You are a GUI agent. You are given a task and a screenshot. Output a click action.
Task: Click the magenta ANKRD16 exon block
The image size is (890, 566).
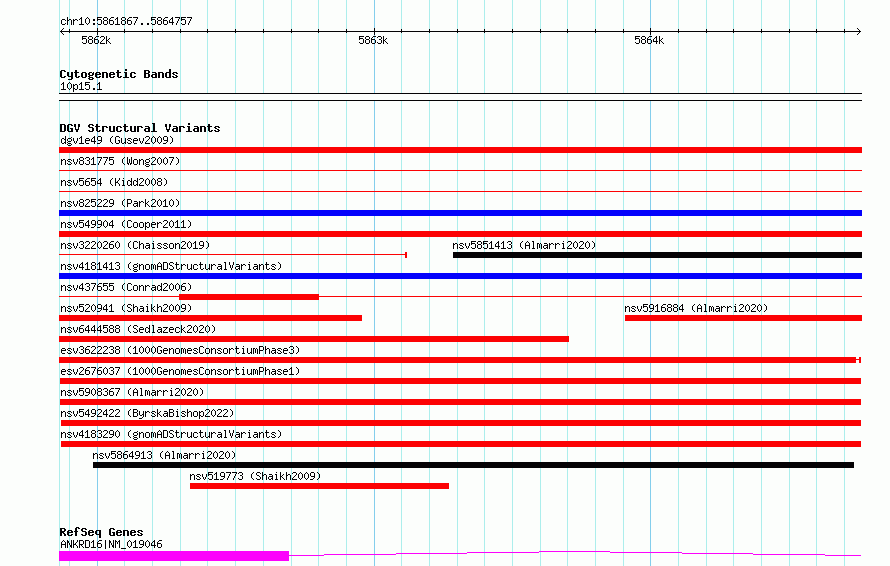174,556
